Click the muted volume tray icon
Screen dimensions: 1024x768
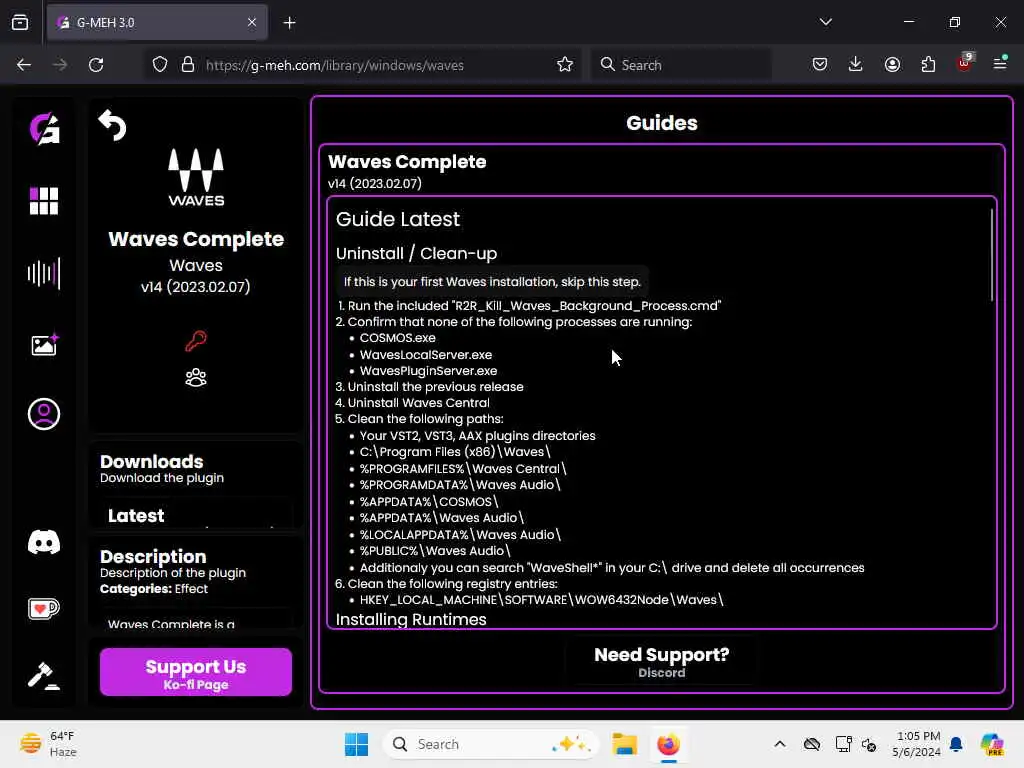[869, 744]
